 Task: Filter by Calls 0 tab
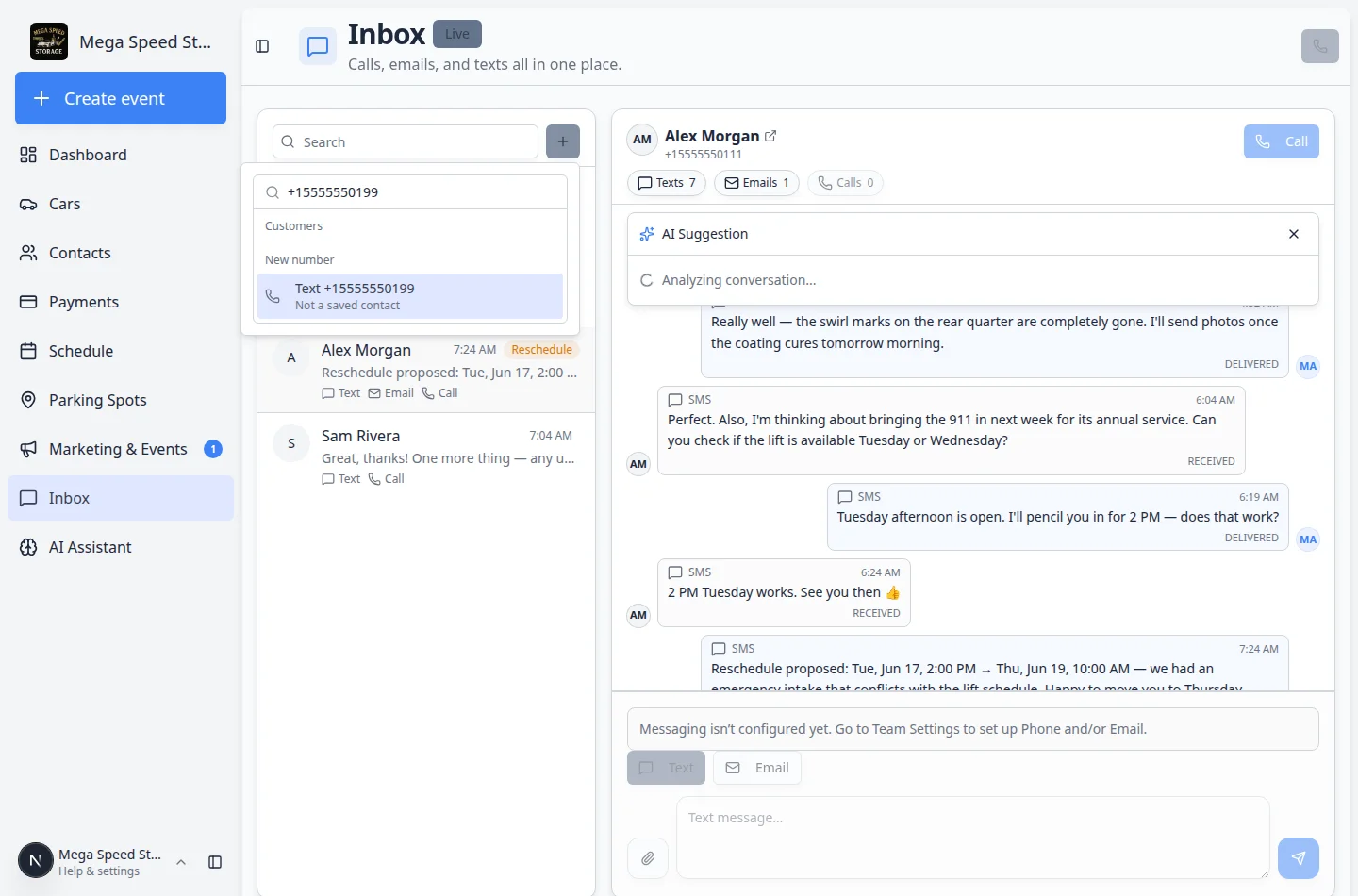(x=845, y=183)
